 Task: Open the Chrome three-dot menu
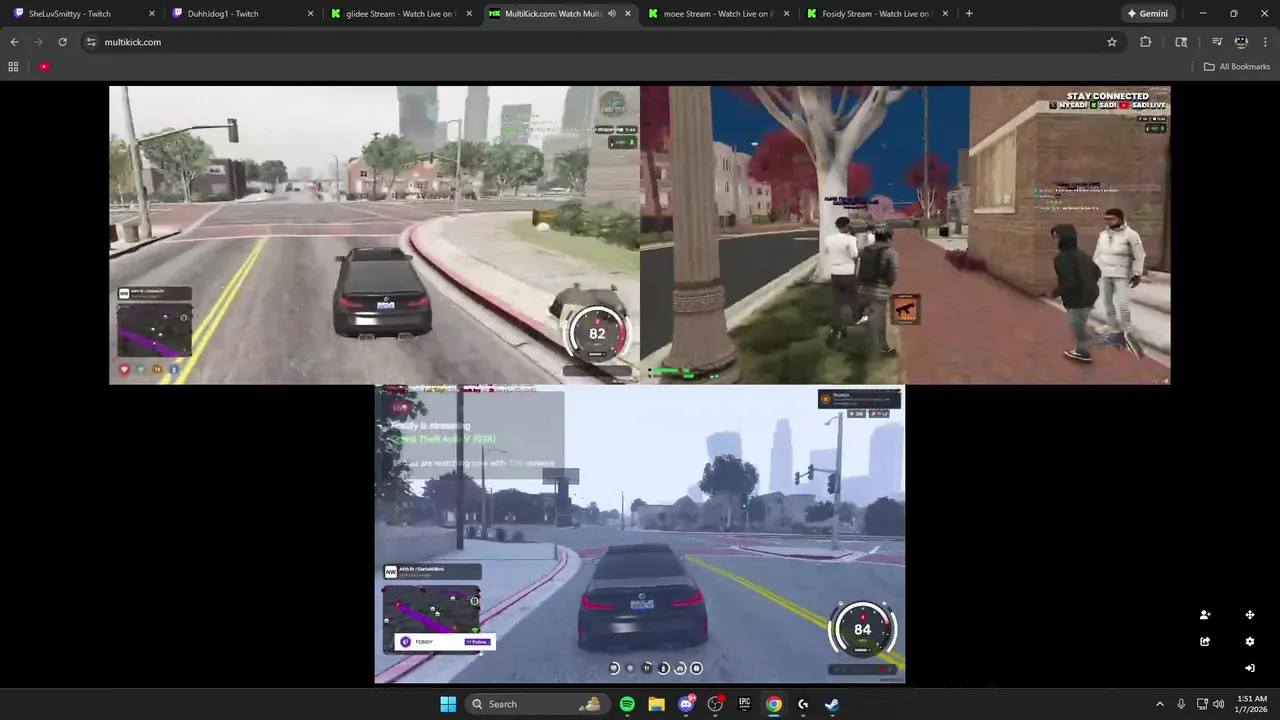pos(1265,42)
